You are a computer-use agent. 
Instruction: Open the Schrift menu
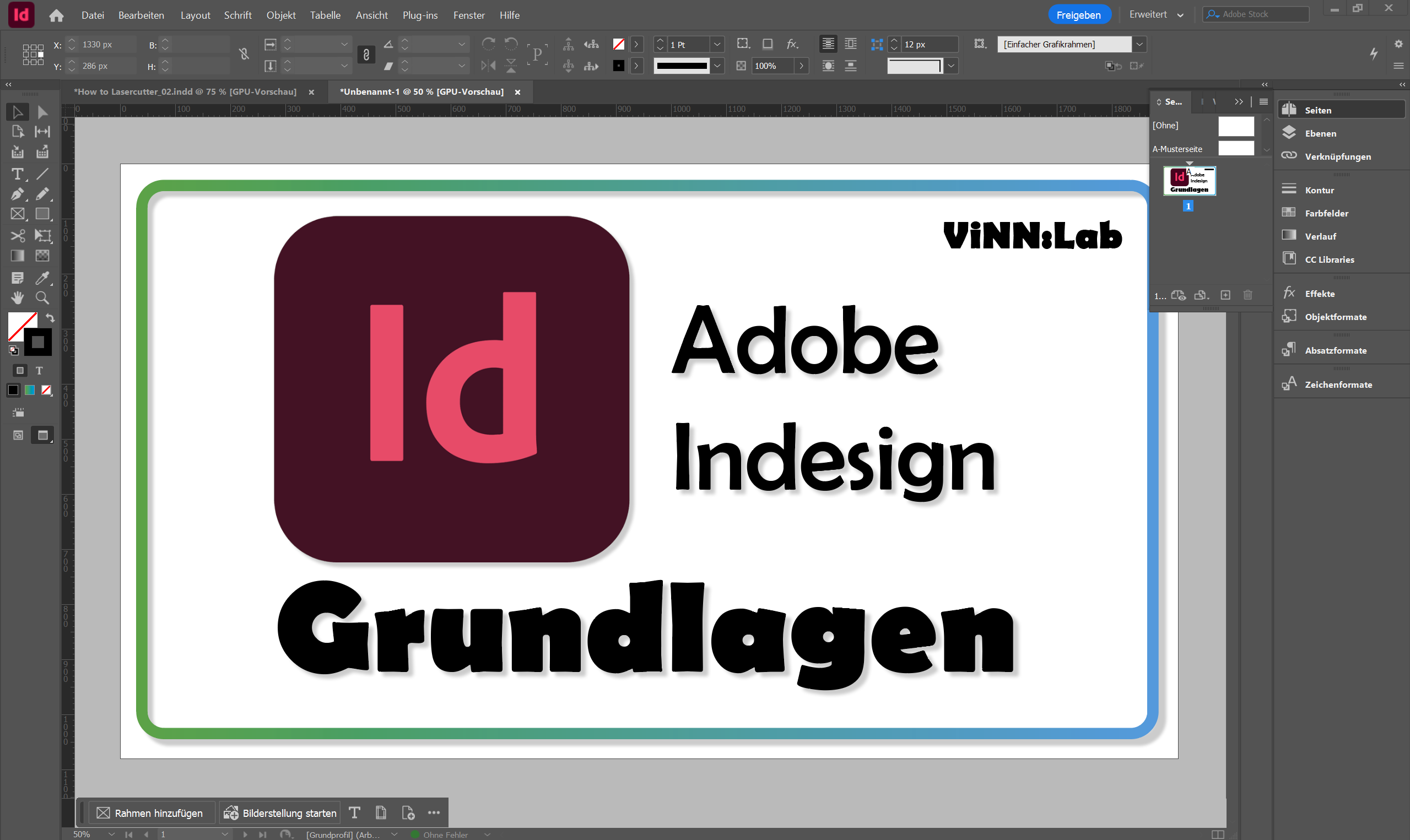click(x=237, y=15)
